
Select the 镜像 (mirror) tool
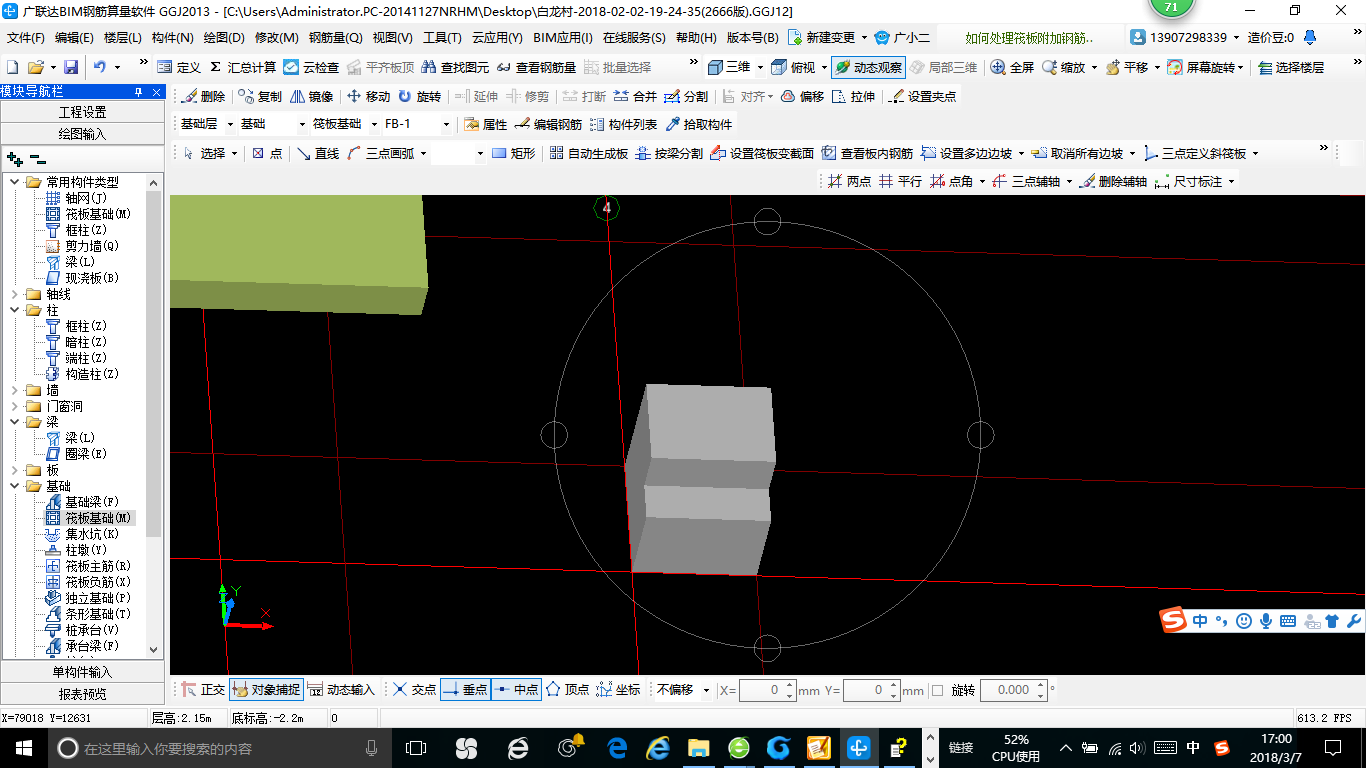312,97
